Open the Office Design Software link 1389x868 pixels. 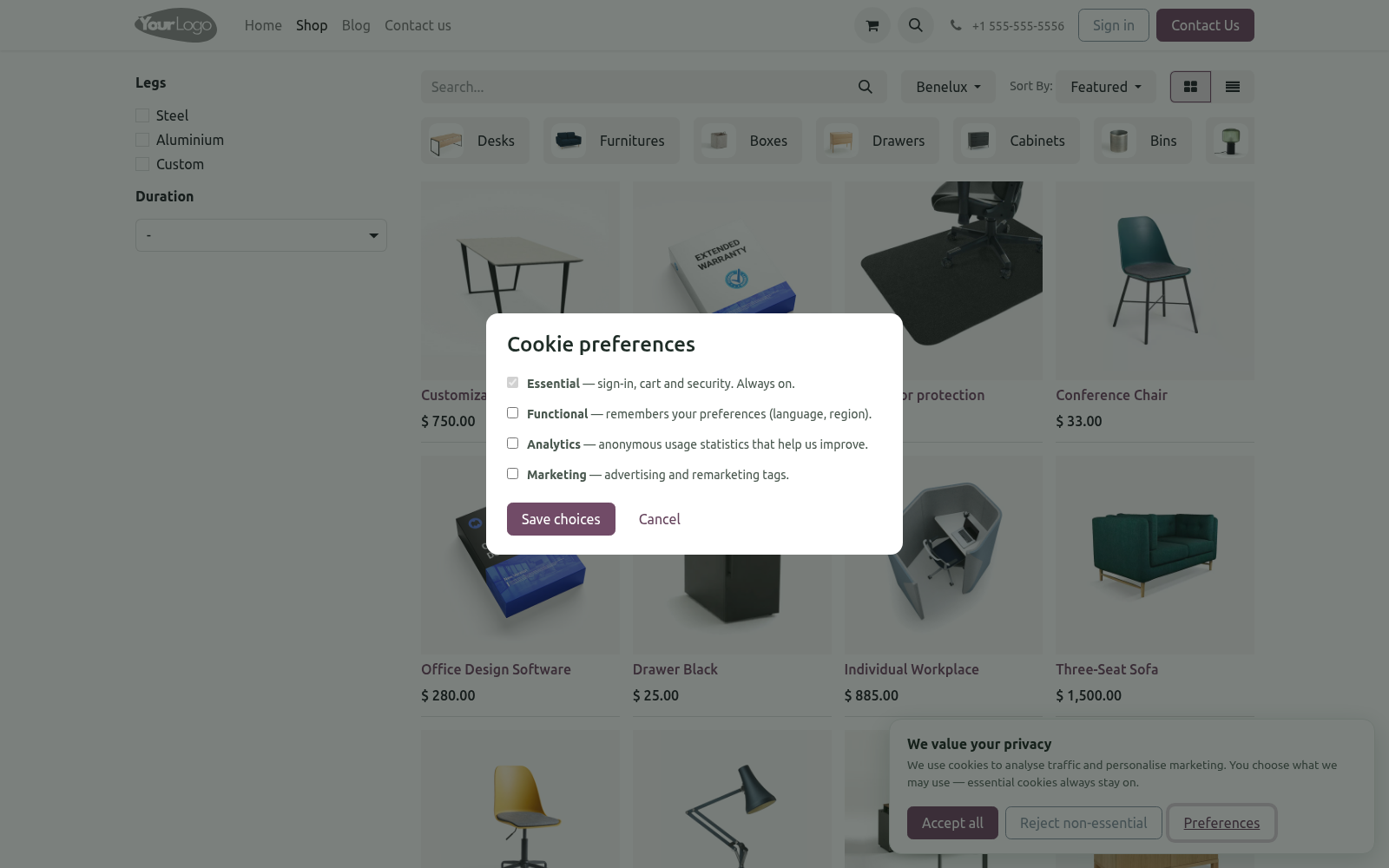496,669
